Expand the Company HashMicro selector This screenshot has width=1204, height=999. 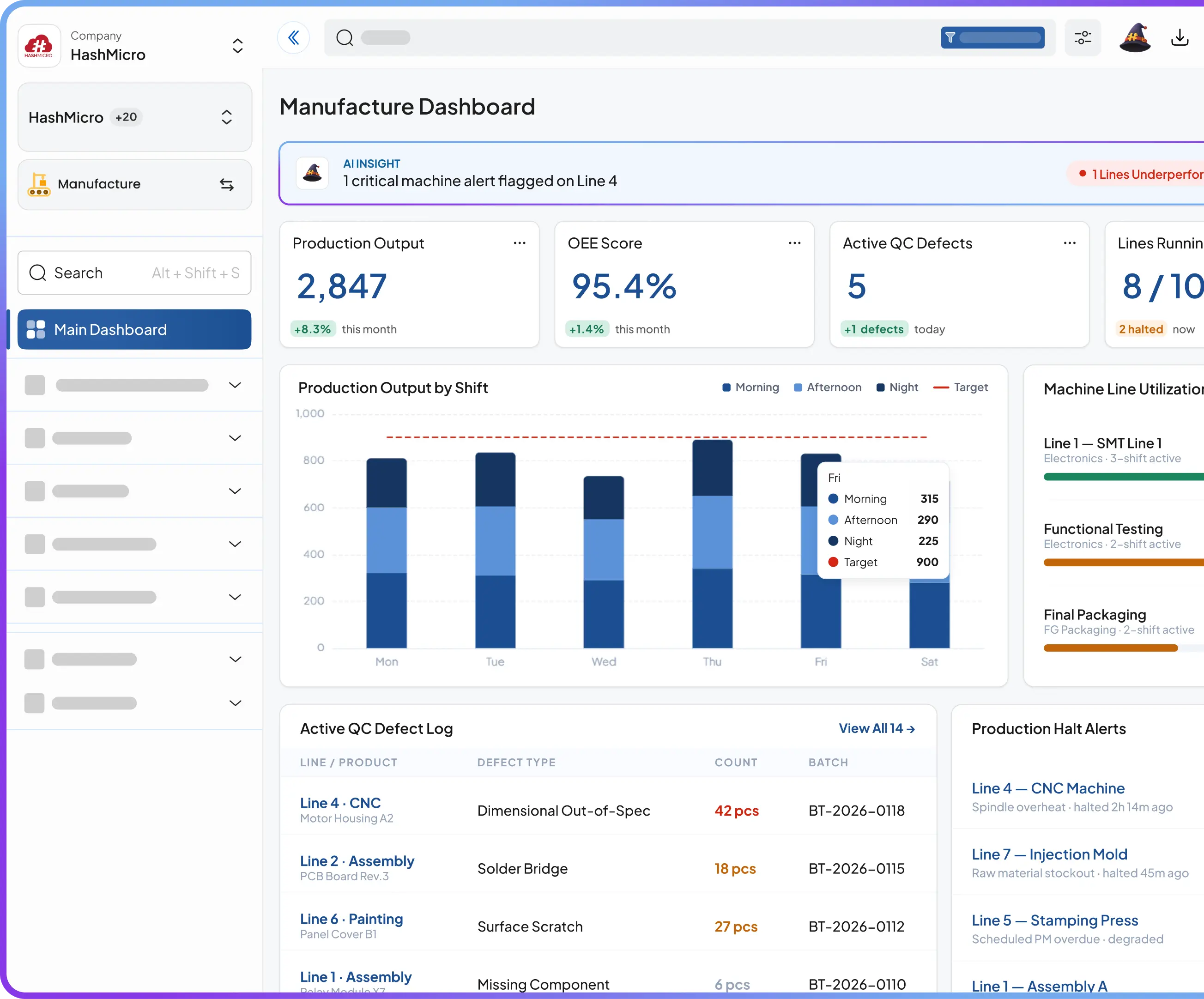[x=237, y=46]
